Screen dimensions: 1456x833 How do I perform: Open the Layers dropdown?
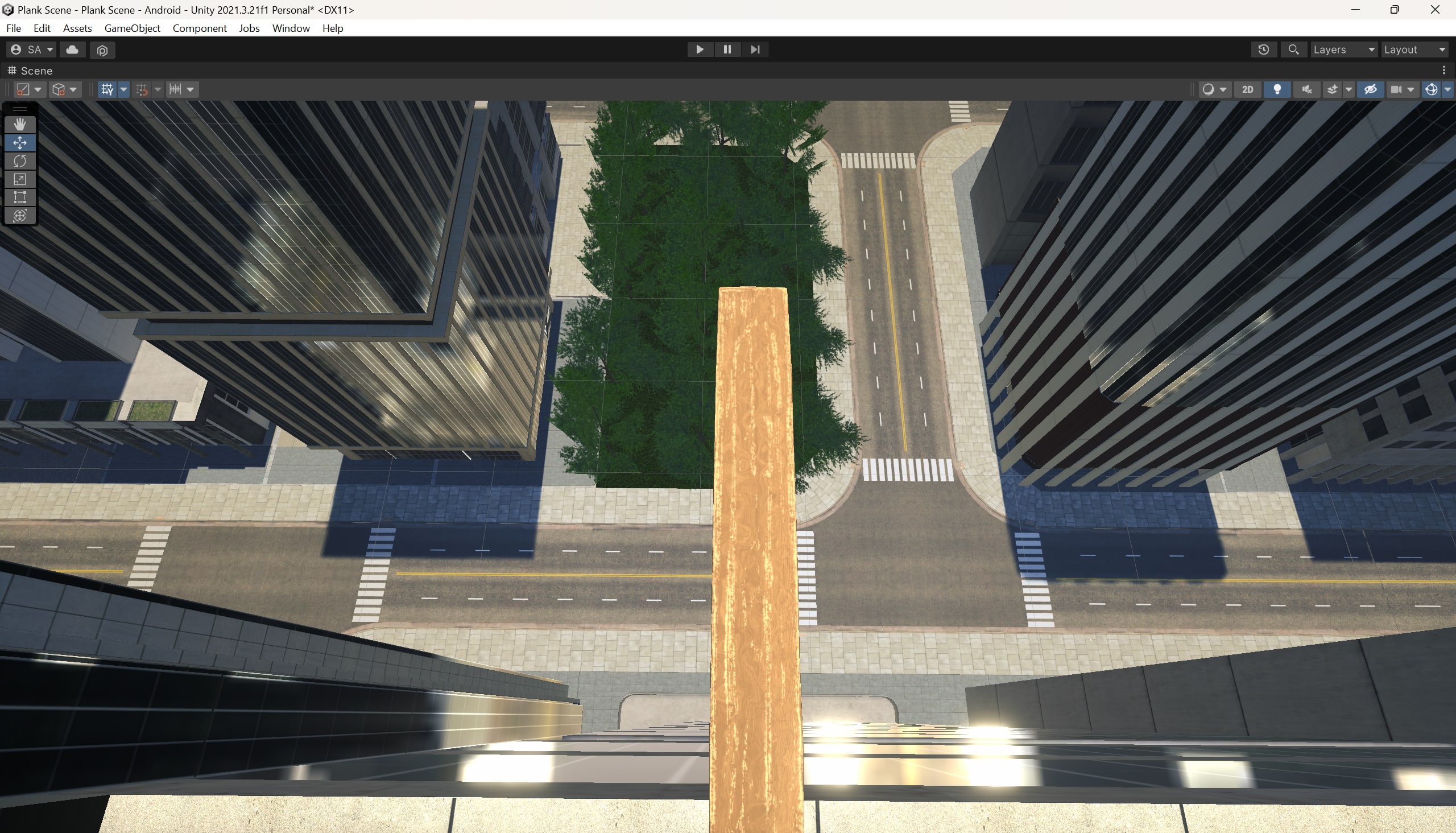click(x=1344, y=50)
